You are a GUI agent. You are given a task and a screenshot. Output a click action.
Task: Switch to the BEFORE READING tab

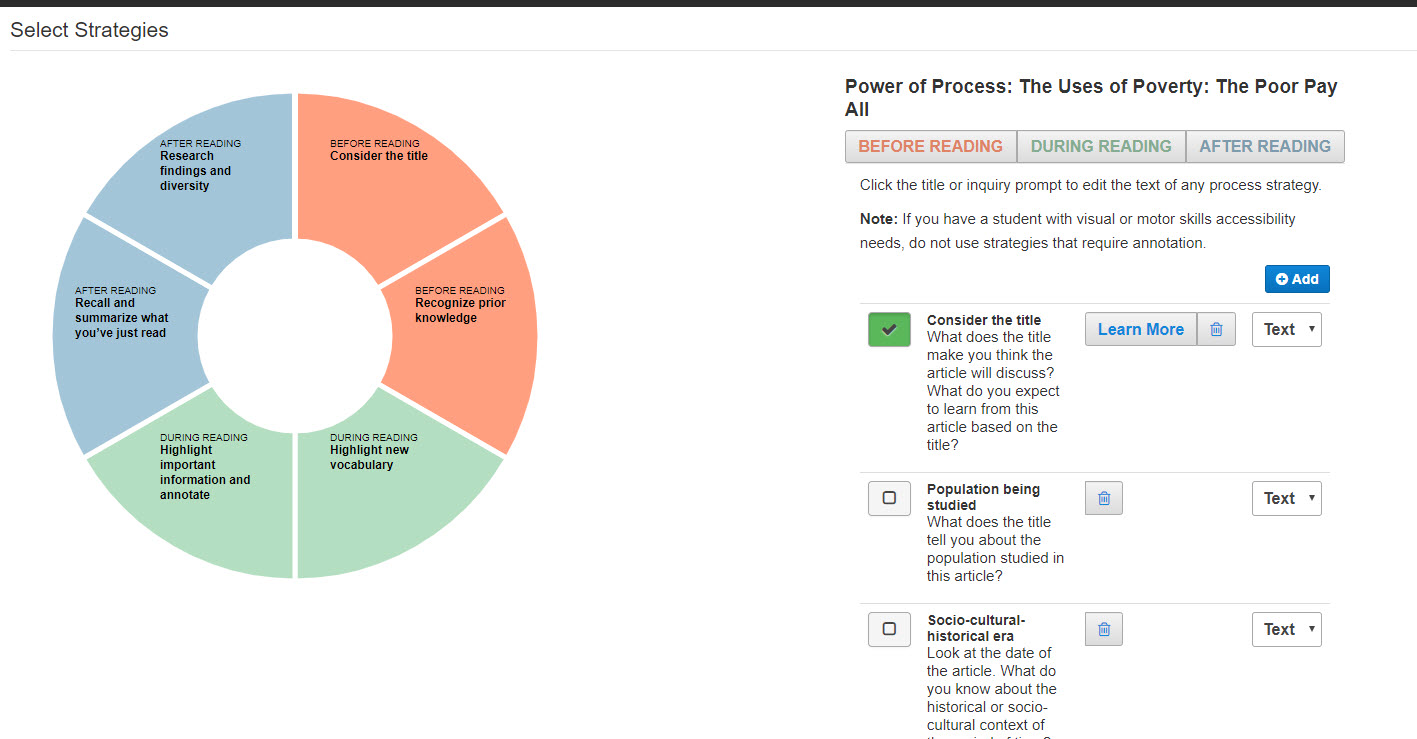coord(931,146)
